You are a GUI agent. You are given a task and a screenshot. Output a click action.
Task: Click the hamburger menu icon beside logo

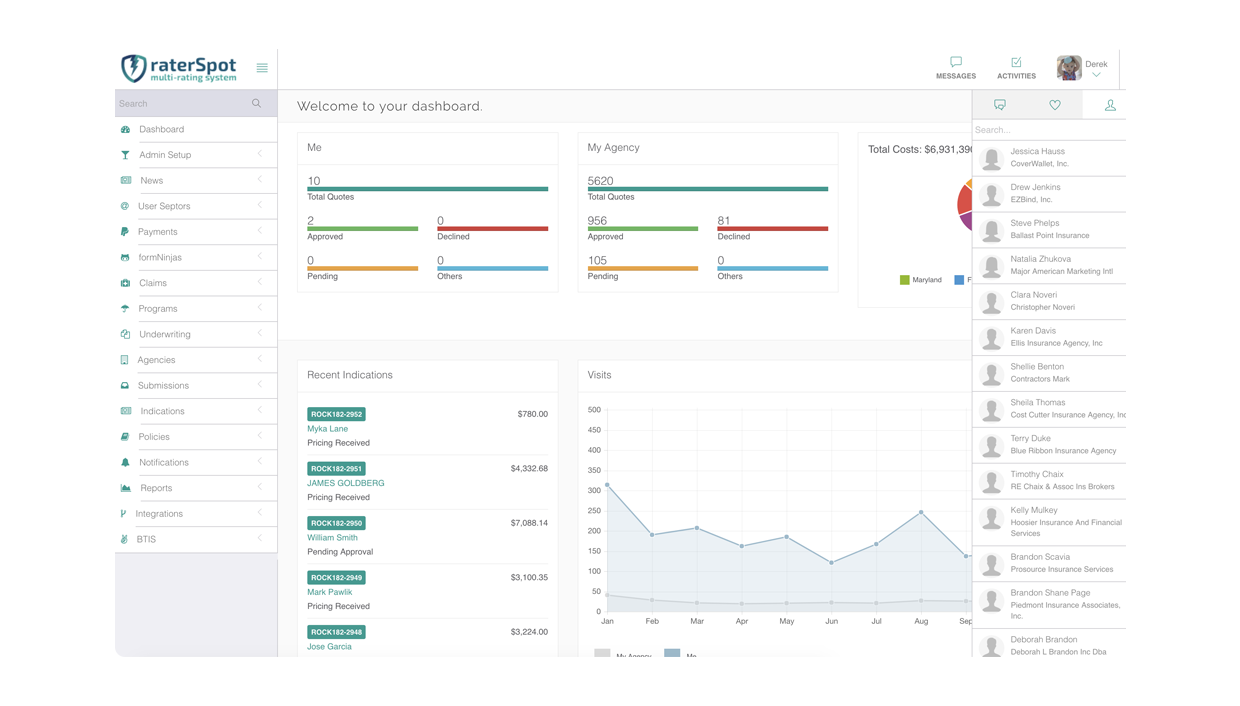262,68
